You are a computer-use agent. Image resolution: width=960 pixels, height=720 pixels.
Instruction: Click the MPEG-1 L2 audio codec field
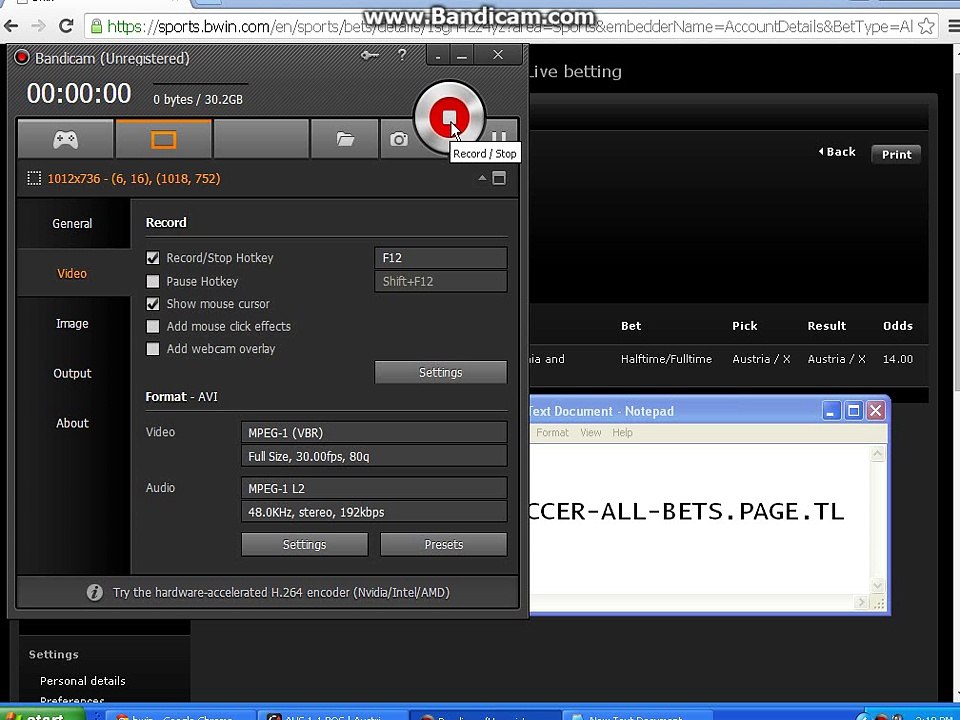tap(374, 488)
